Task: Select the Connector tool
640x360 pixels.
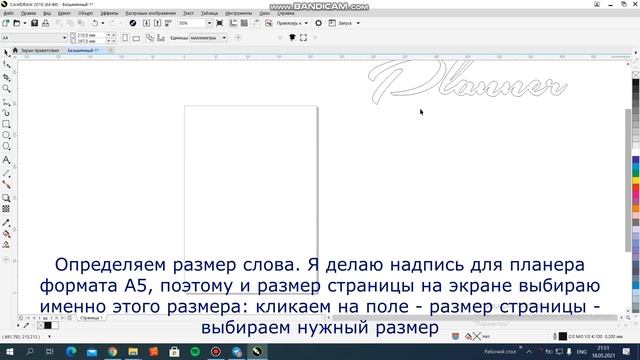Action: [6, 185]
